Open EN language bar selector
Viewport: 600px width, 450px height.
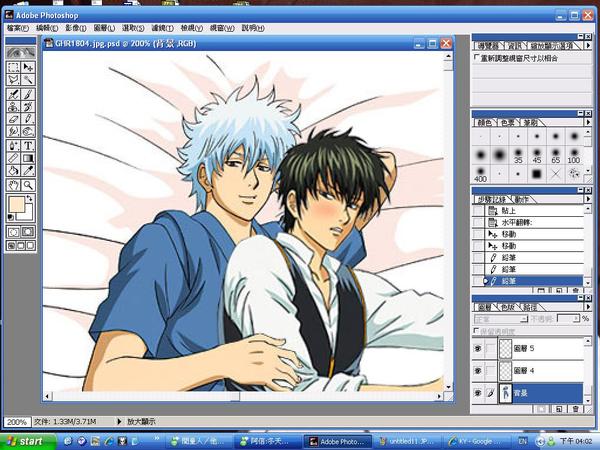(x=522, y=441)
